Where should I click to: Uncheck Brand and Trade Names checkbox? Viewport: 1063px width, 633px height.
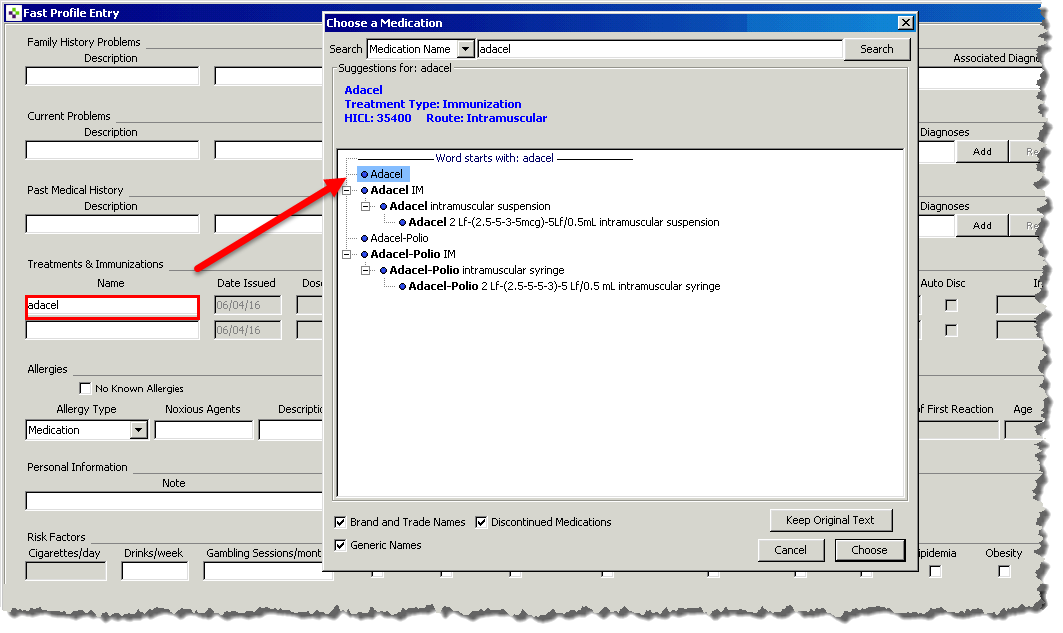pyautogui.click(x=340, y=522)
